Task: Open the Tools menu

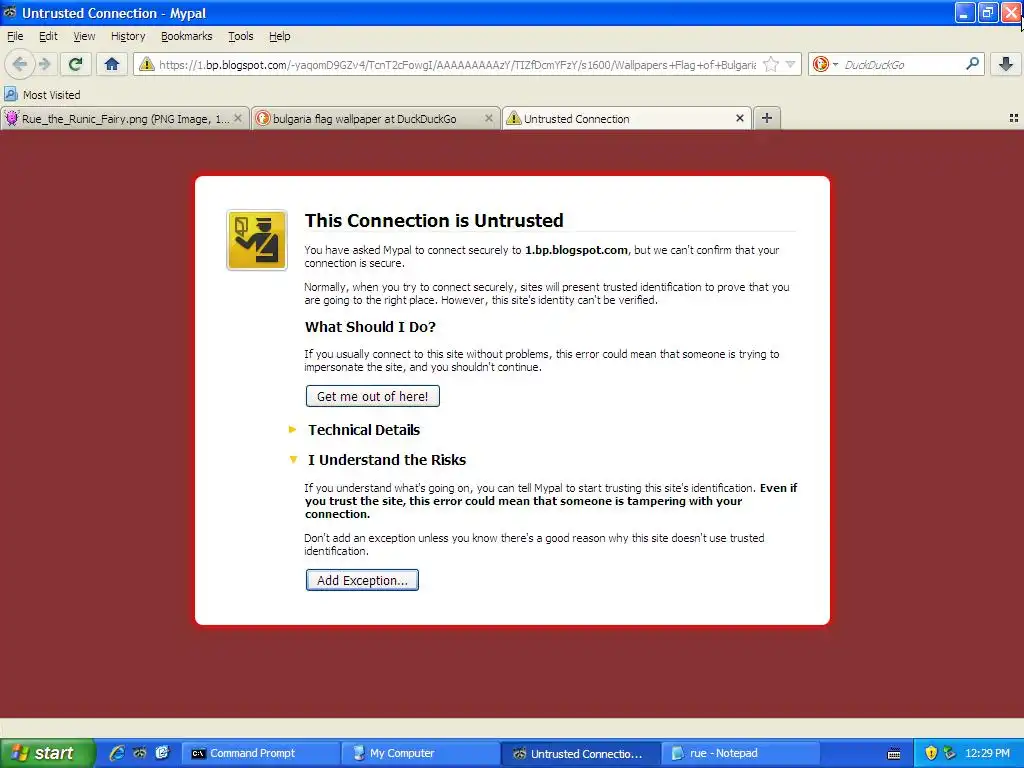Action: coord(240,36)
